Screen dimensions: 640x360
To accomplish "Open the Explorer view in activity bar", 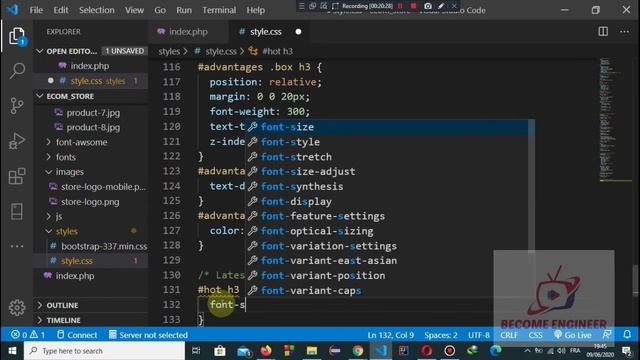I will [17, 36].
